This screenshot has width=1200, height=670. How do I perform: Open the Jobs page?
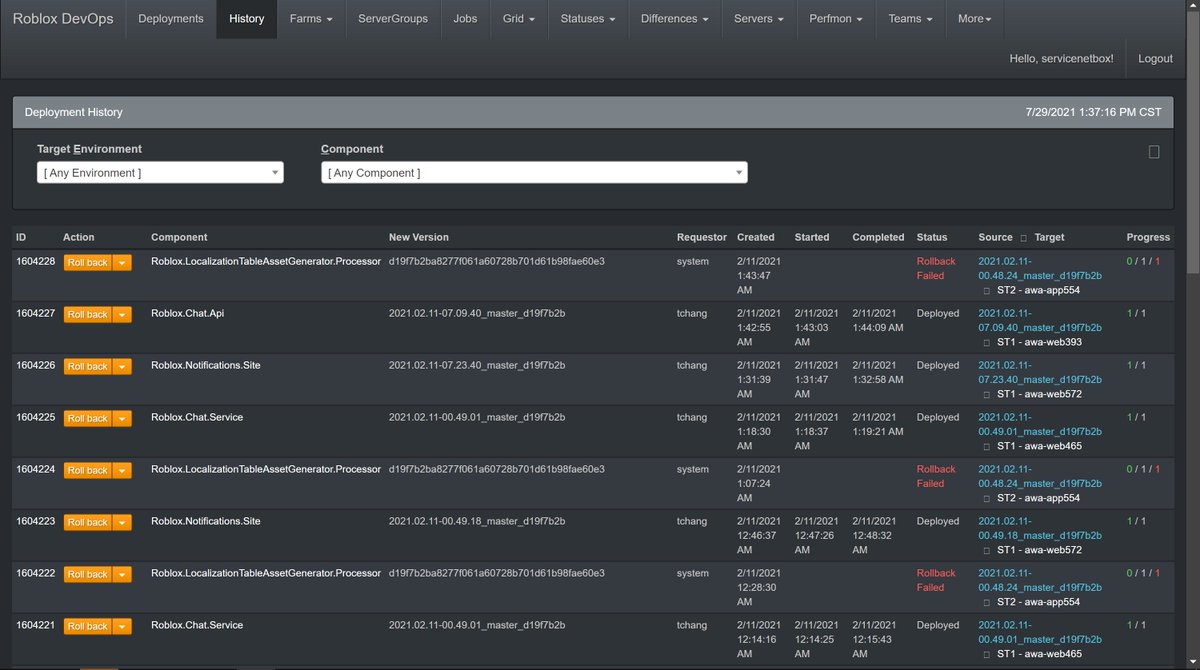[465, 19]
